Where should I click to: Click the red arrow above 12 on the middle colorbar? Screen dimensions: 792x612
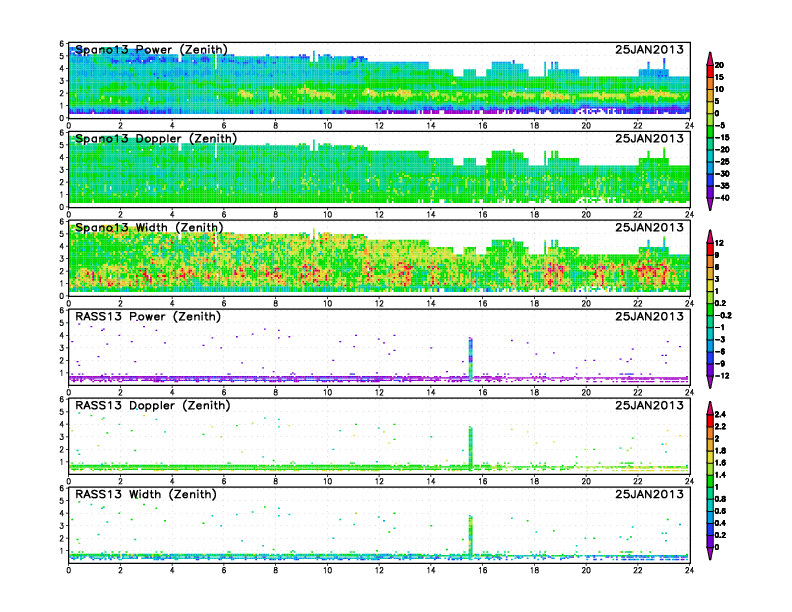[709, 233]
